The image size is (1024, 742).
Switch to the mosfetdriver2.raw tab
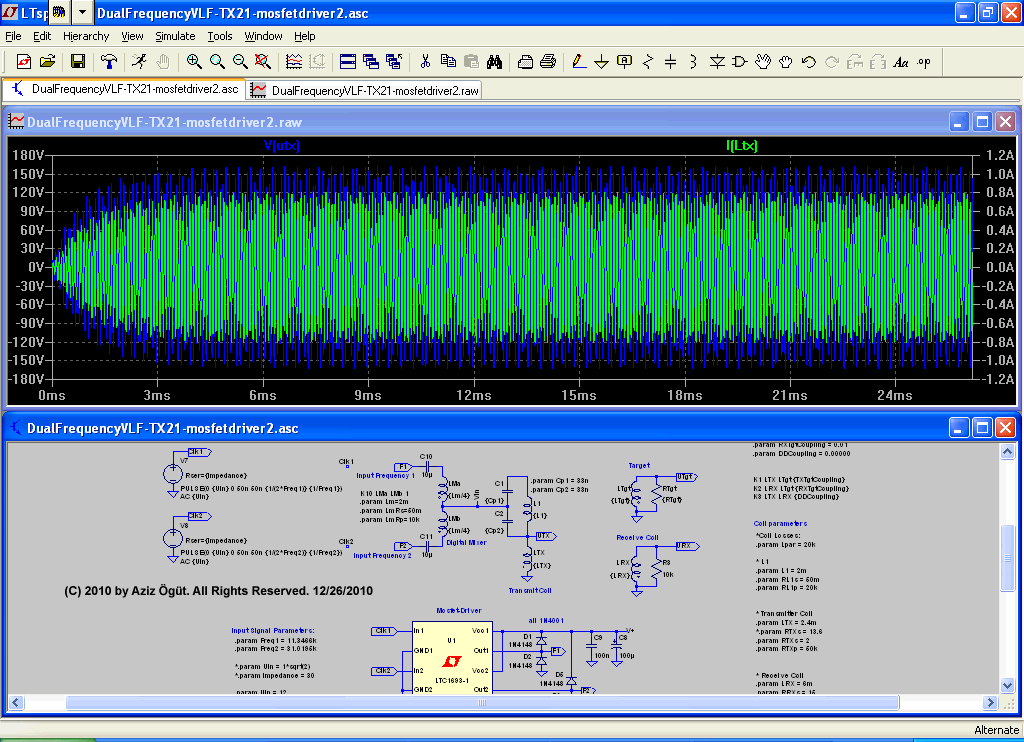pos(365,90)
